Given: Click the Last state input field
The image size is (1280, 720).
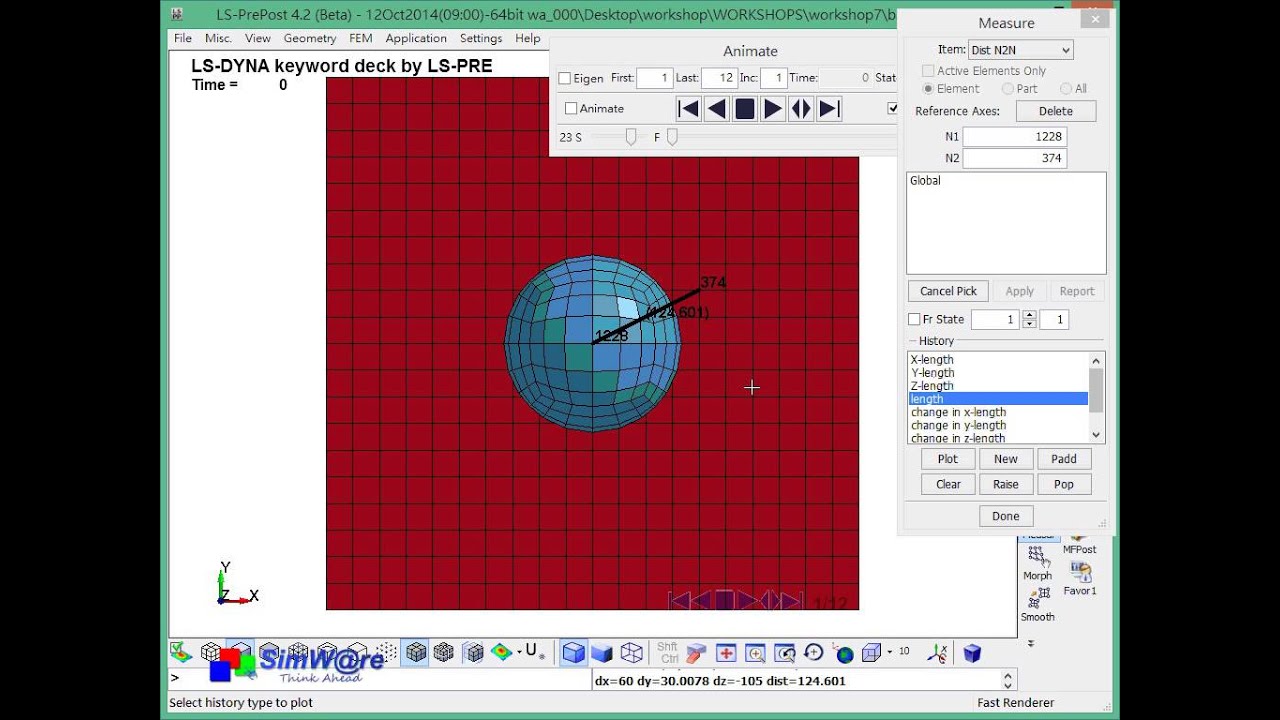Looking at the screenshot, I should [719, 78].
